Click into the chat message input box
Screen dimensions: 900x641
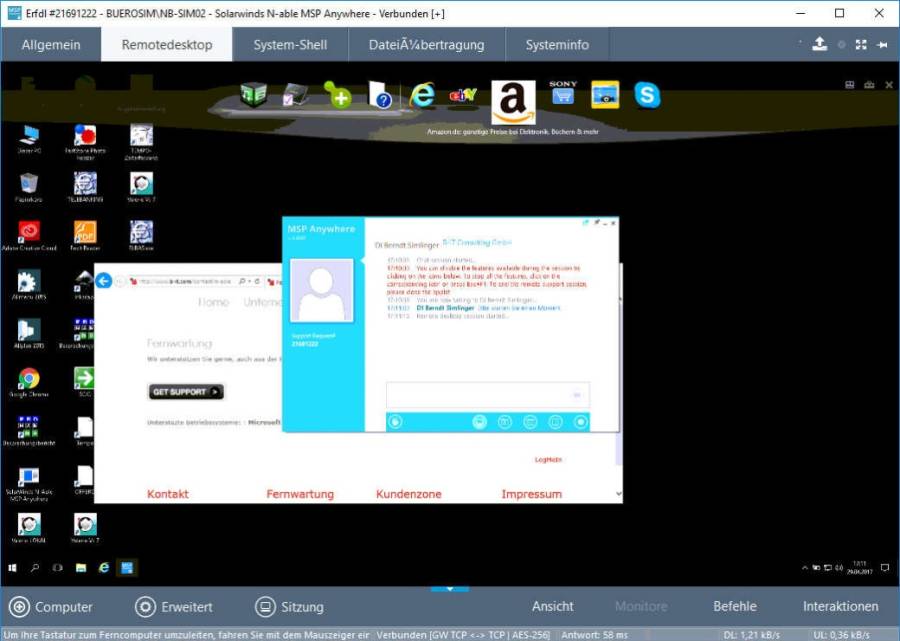tap(480, 395)
